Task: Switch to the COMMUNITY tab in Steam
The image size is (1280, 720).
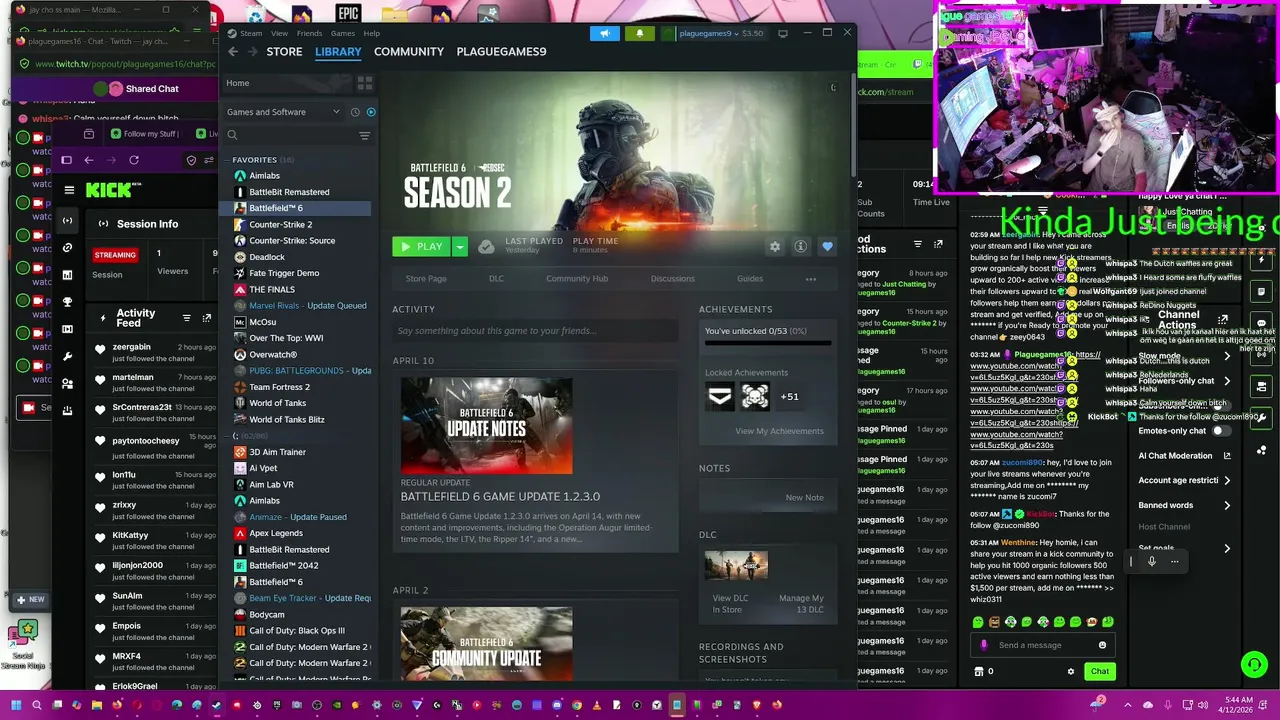Action: pyautogui.click(x=409, y=52)
